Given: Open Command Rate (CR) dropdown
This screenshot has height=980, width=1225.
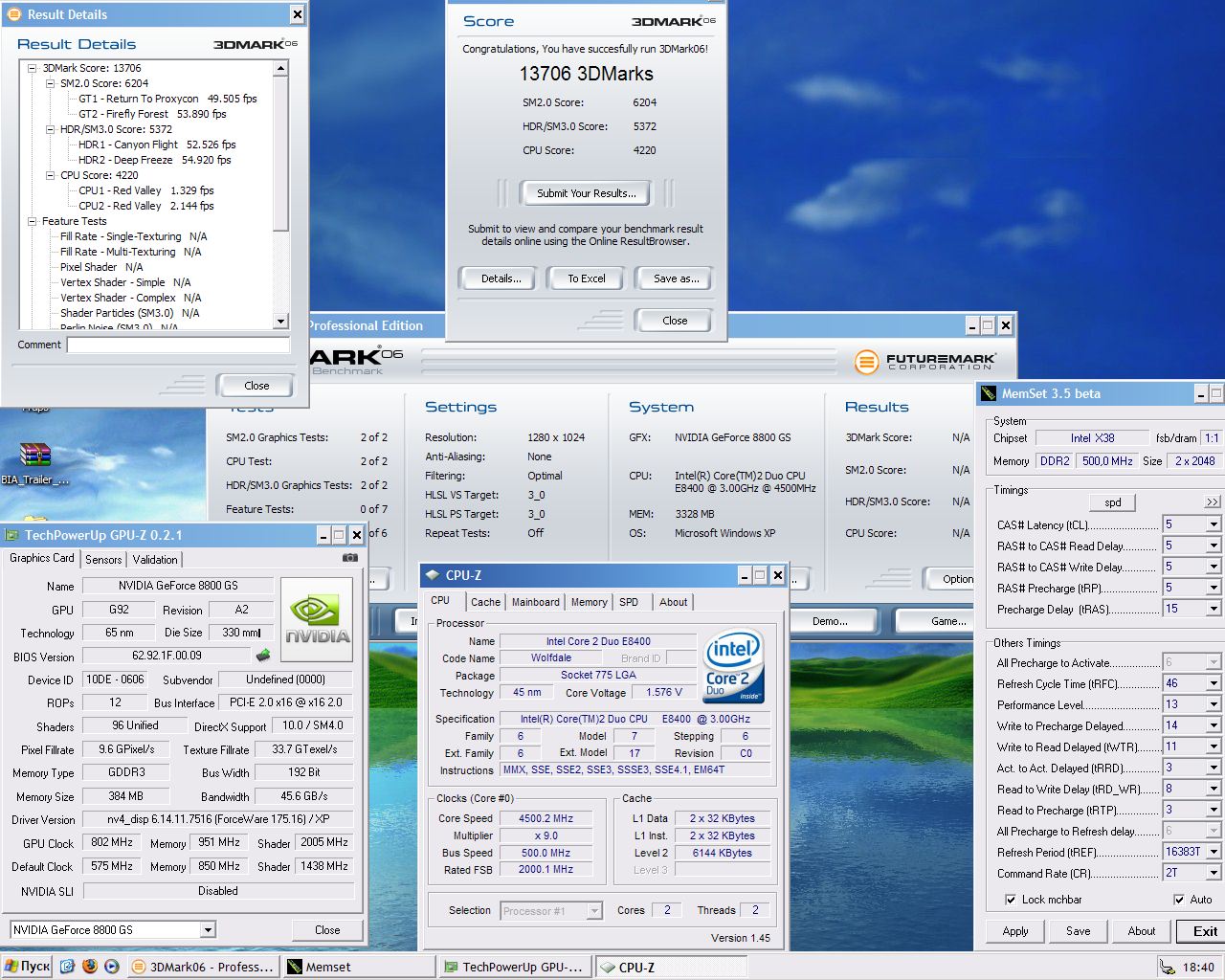Looking at the screenshot, I should point(1214,873).
